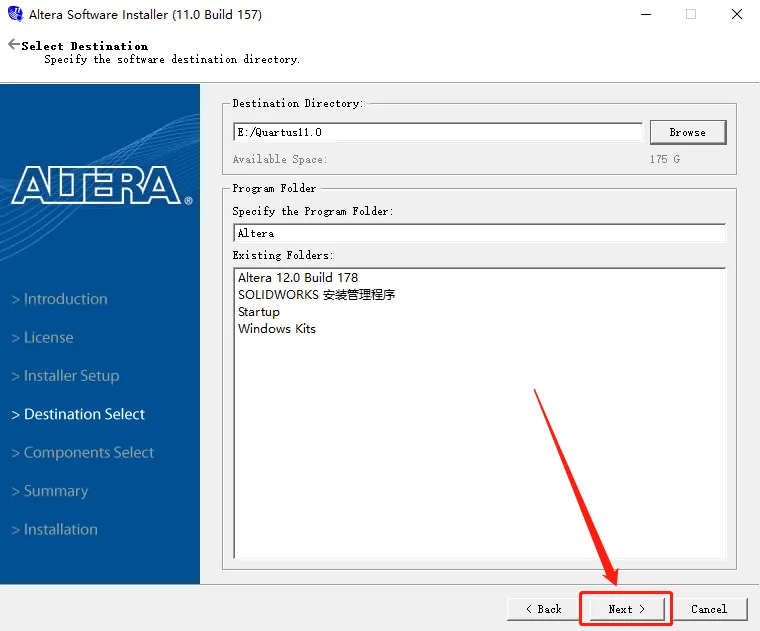Click the back arrow beside Select Destination
This screenshot has width=760, height=631.
tap(14, 45)
